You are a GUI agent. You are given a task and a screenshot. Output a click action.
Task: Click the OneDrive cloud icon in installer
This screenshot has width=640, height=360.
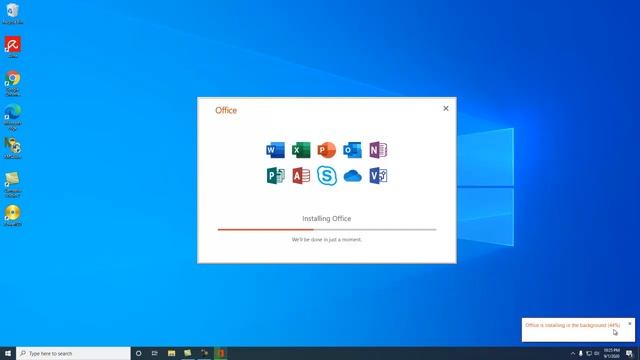pyautogui.click(x=352, y=176)
